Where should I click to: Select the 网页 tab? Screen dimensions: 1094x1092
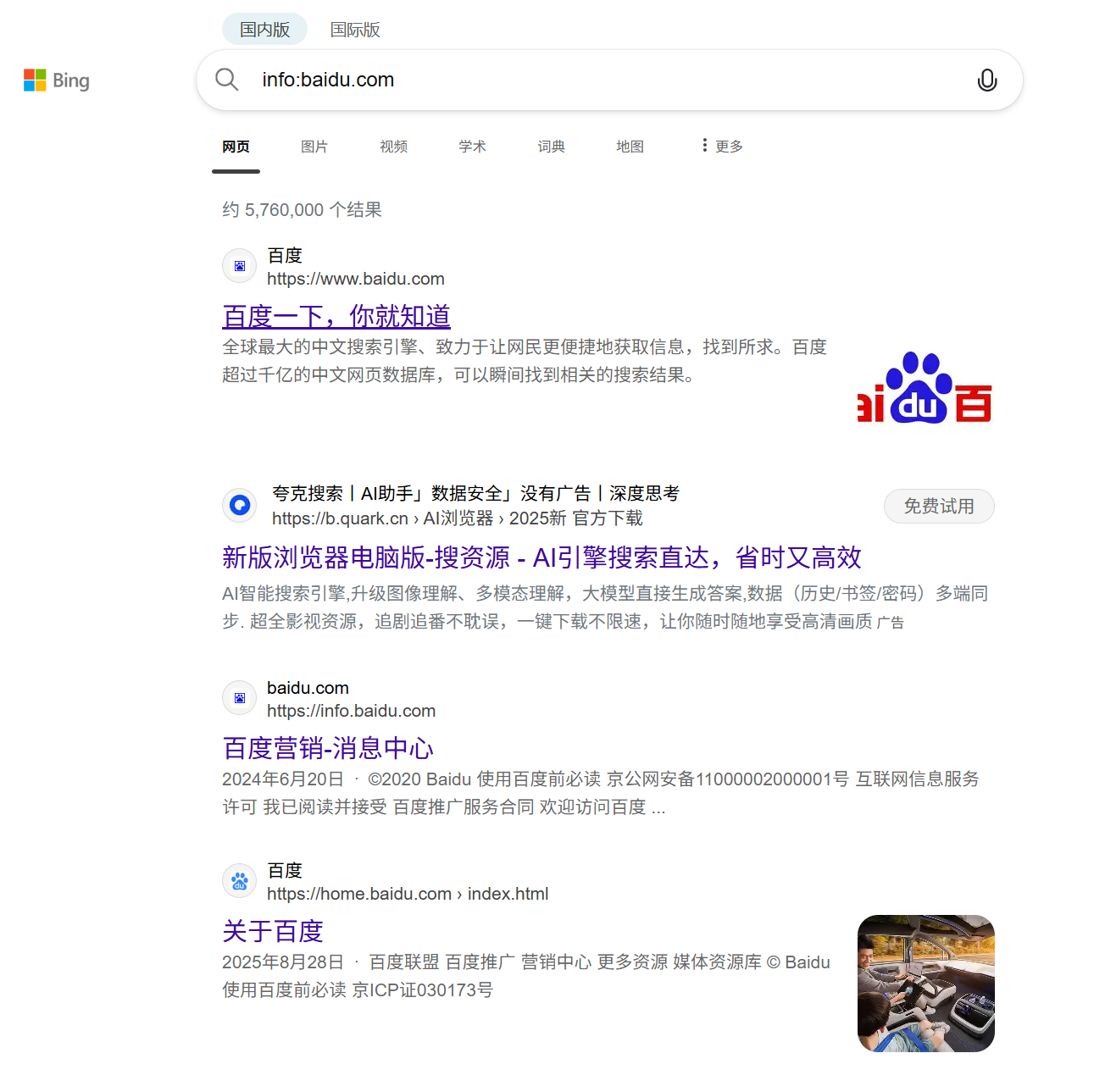pyautogui.click(x=236, y=147)
